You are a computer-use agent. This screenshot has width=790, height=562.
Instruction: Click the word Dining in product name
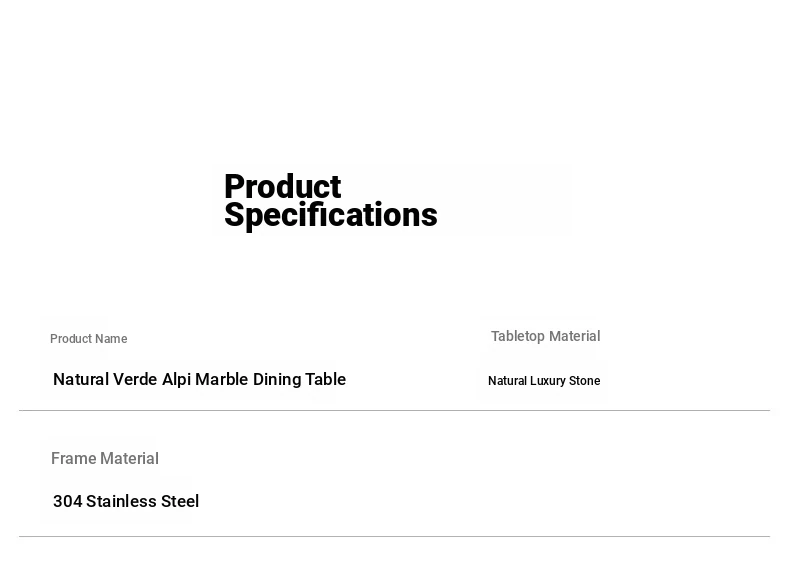(277, 380)
